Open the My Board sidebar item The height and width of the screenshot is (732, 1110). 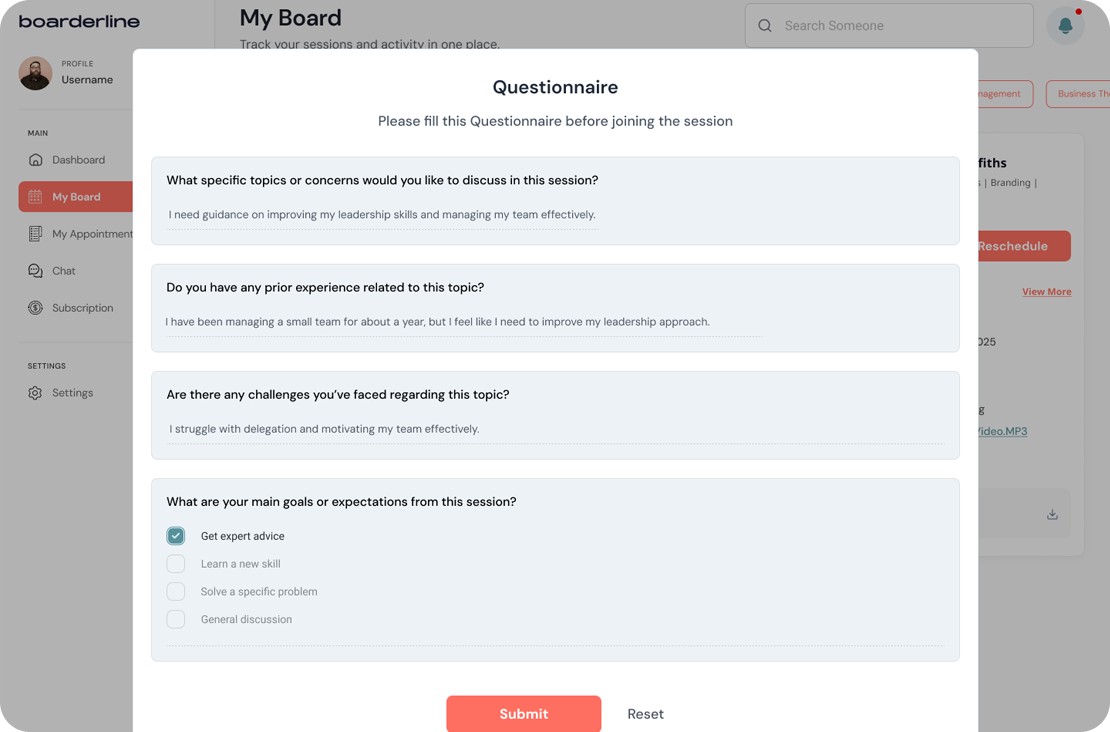76,197
